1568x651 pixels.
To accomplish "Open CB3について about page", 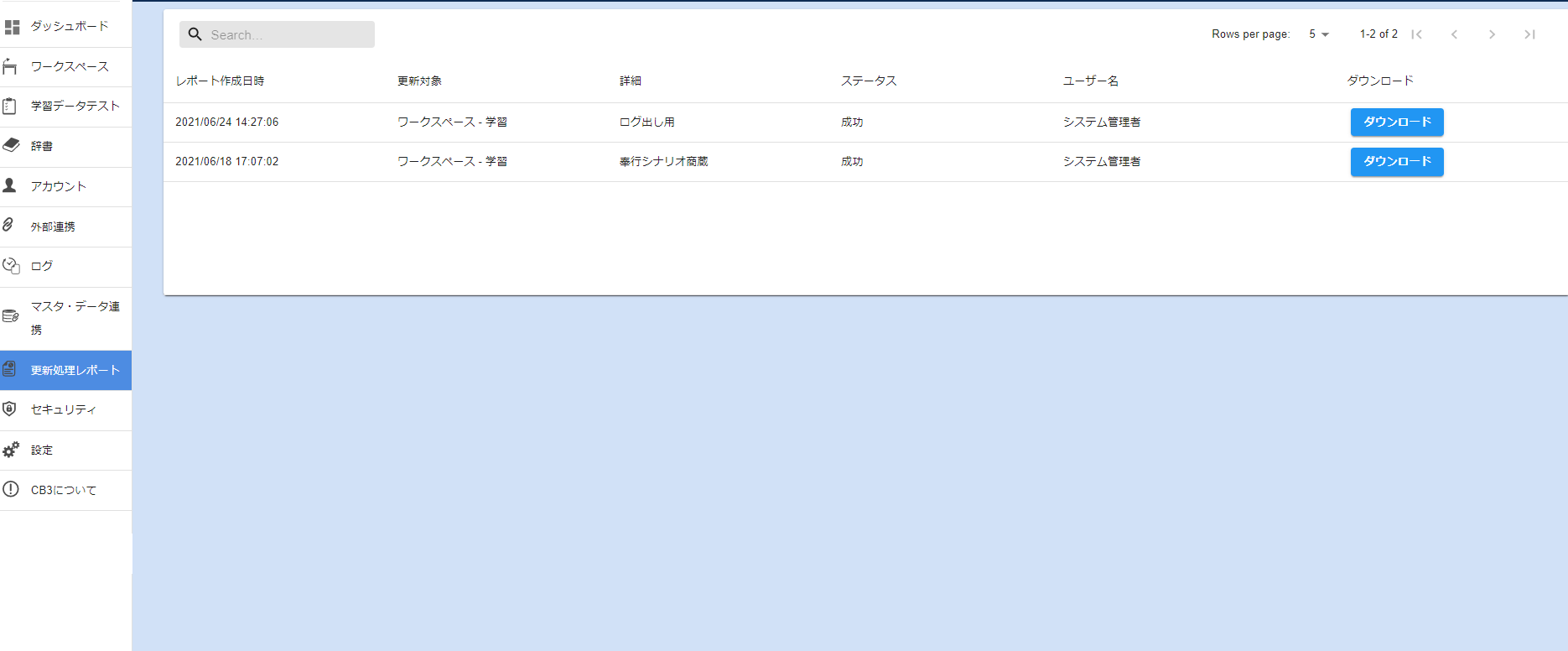I will [x=64, y=490].
